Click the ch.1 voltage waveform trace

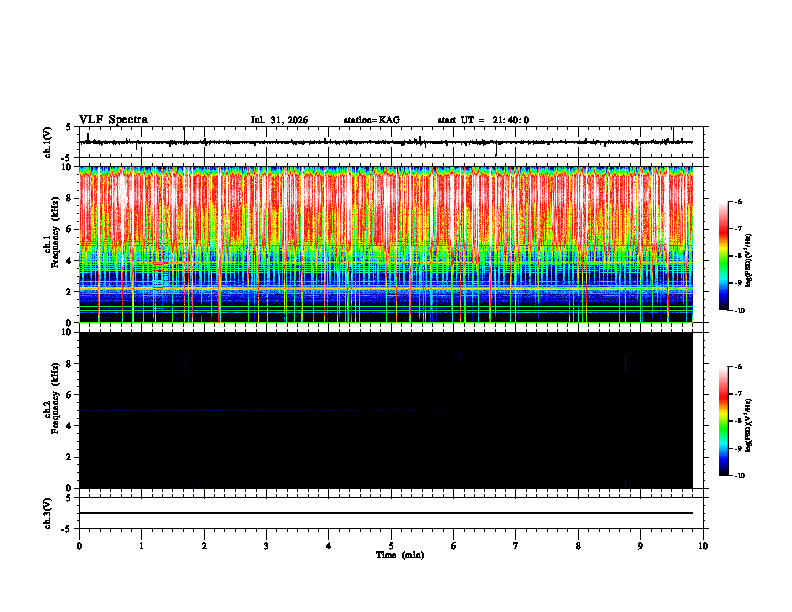[x=386, y=142]
